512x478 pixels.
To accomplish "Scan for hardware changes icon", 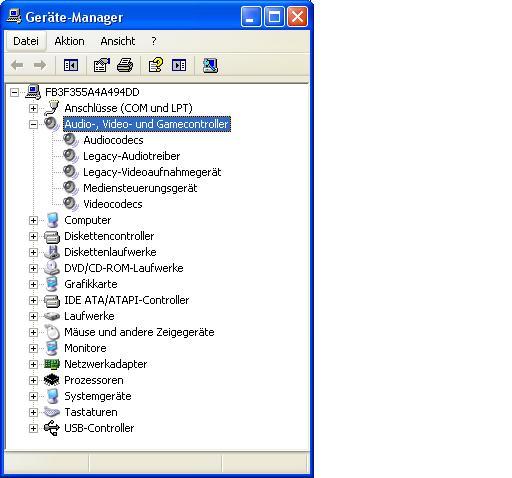I will (x=210, y=65).
